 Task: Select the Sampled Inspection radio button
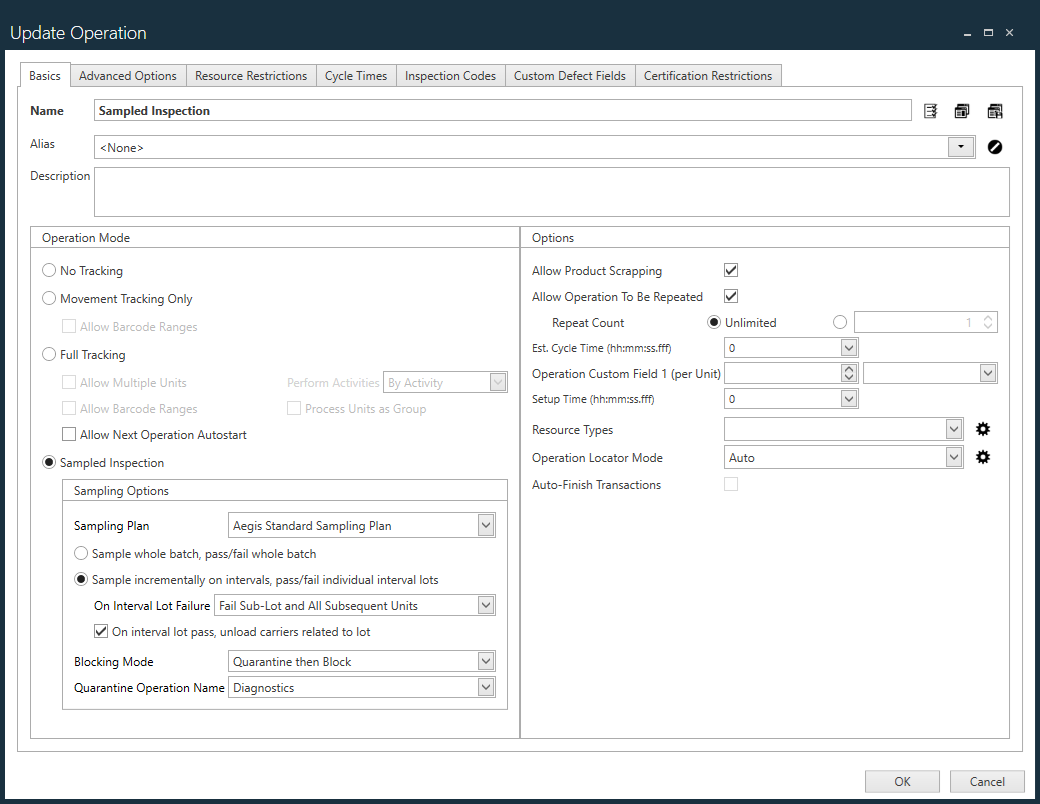49,462
